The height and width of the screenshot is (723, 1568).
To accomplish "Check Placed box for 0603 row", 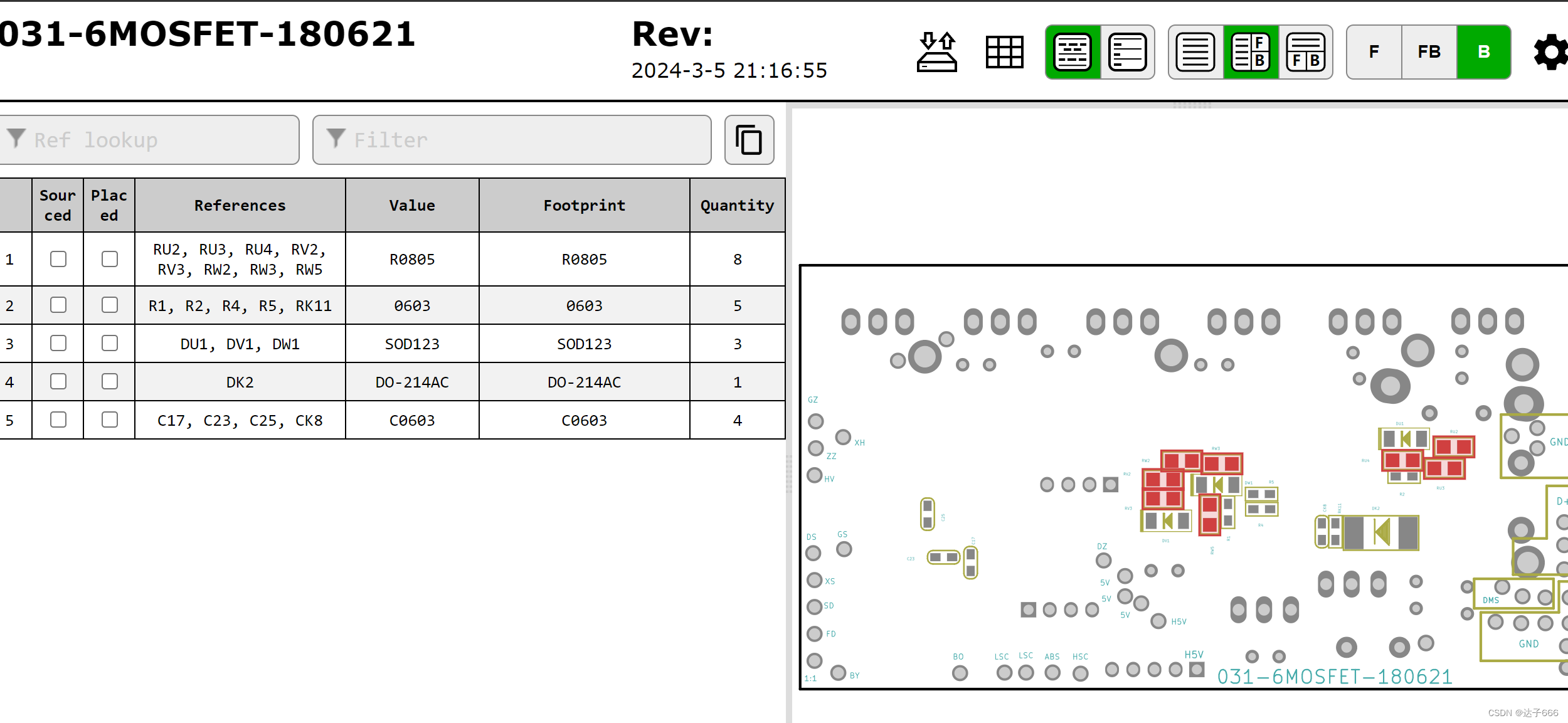I will tap(110, 305).
